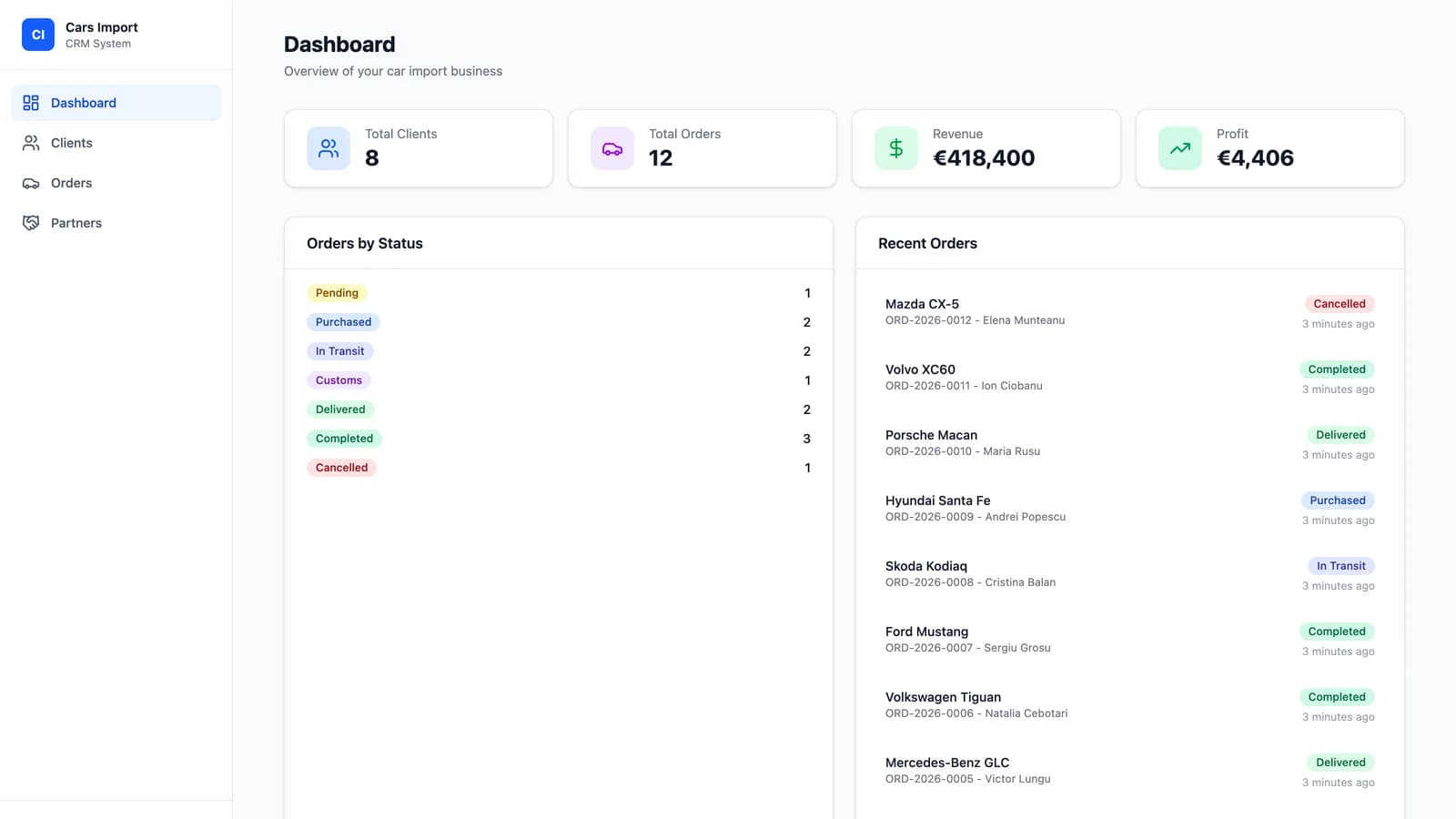Open the Mazda CX-5 recent order
The width and height of the screenshot is (1456, 819).
[x=1130, y=313]
